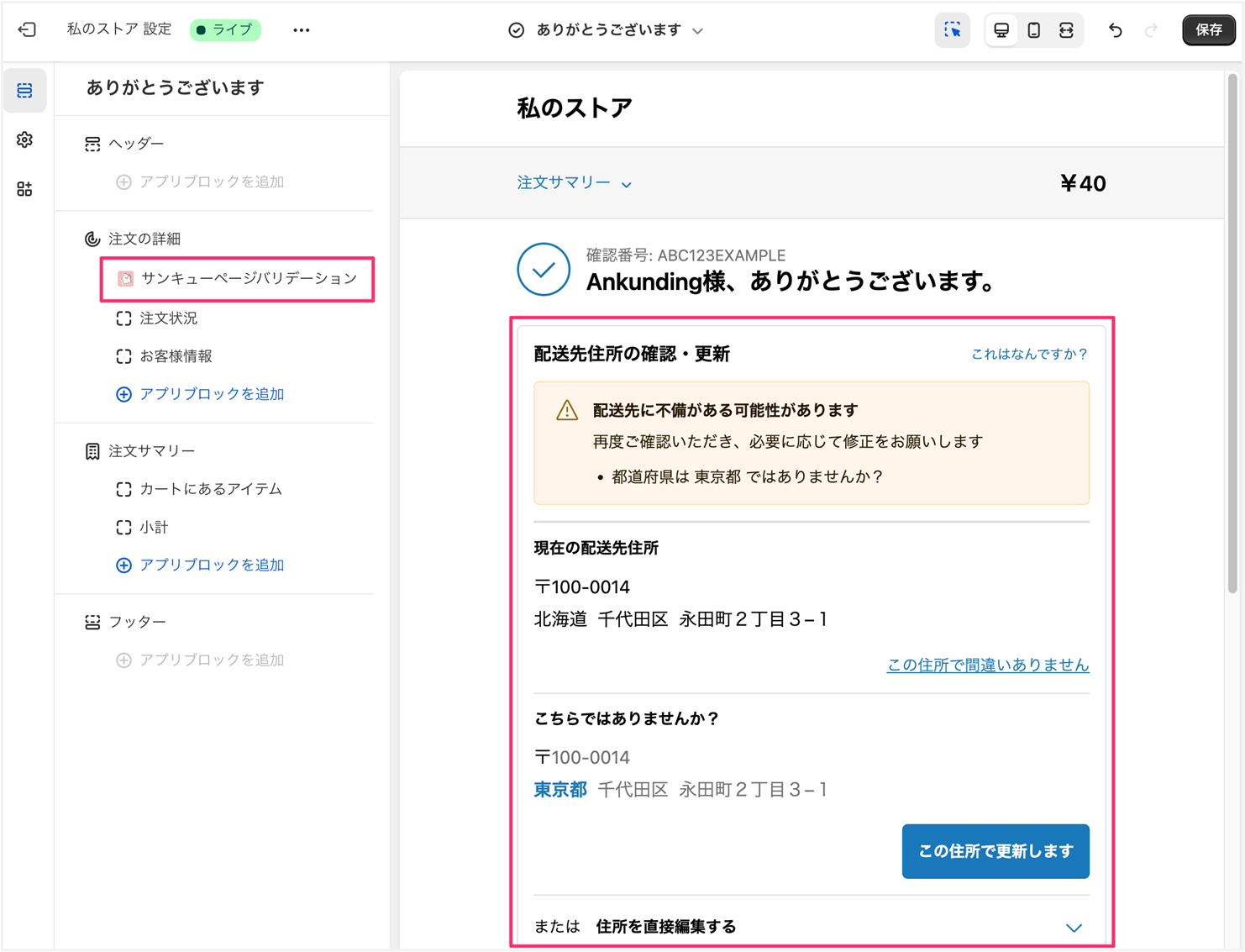The height and width of the screenshot is (952, 1245).
Task: Click the Ankunding様、ありがとうございます。 heading
Action: 791,282
